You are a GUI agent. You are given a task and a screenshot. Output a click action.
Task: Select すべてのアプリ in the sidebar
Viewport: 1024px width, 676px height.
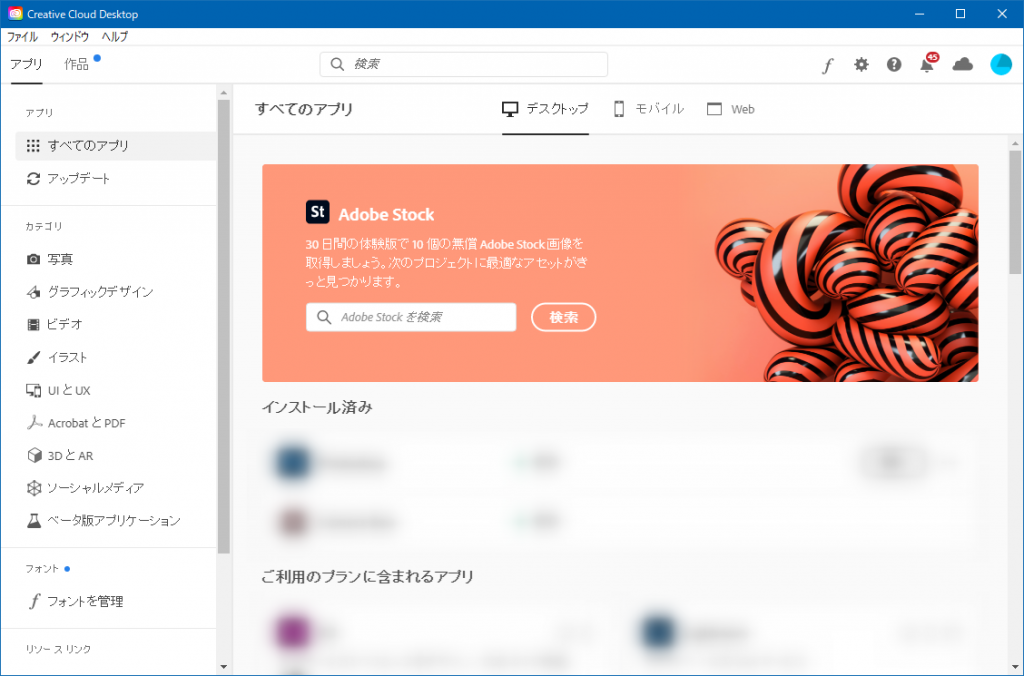(x=116, y=146)
